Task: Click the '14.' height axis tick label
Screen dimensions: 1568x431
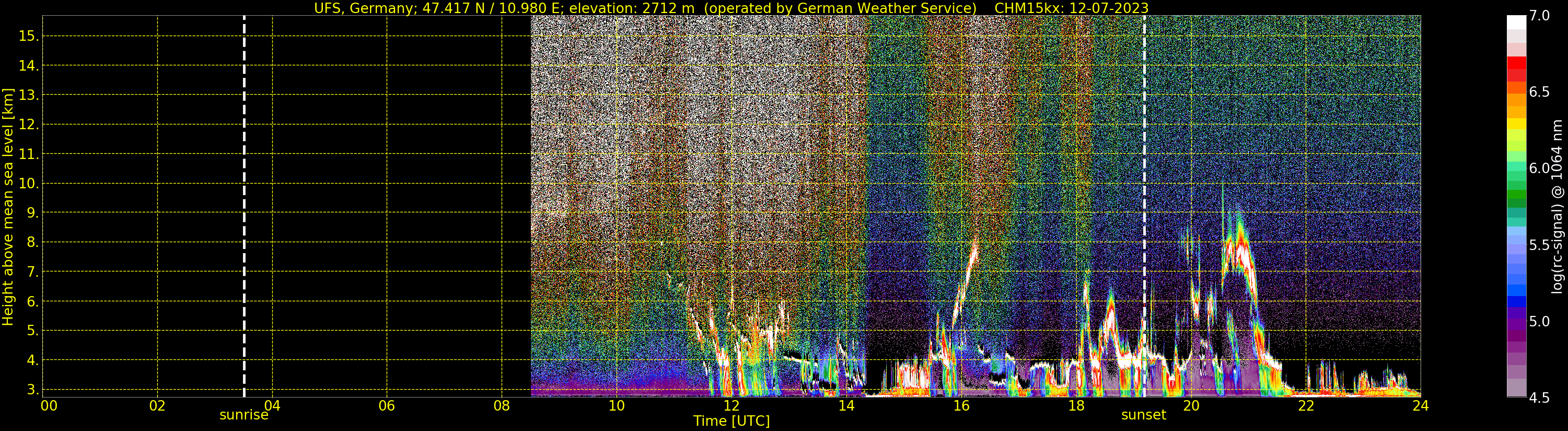Action: [x=29, y=65]
